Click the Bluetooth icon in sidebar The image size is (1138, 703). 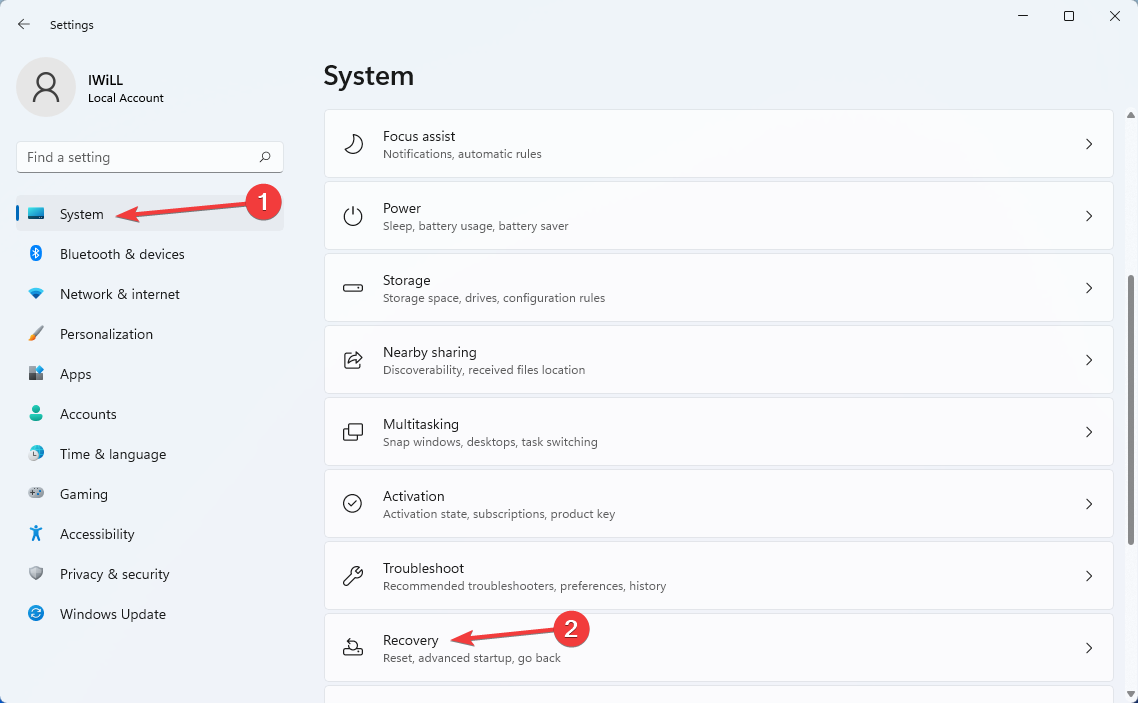tap(36, 253)
